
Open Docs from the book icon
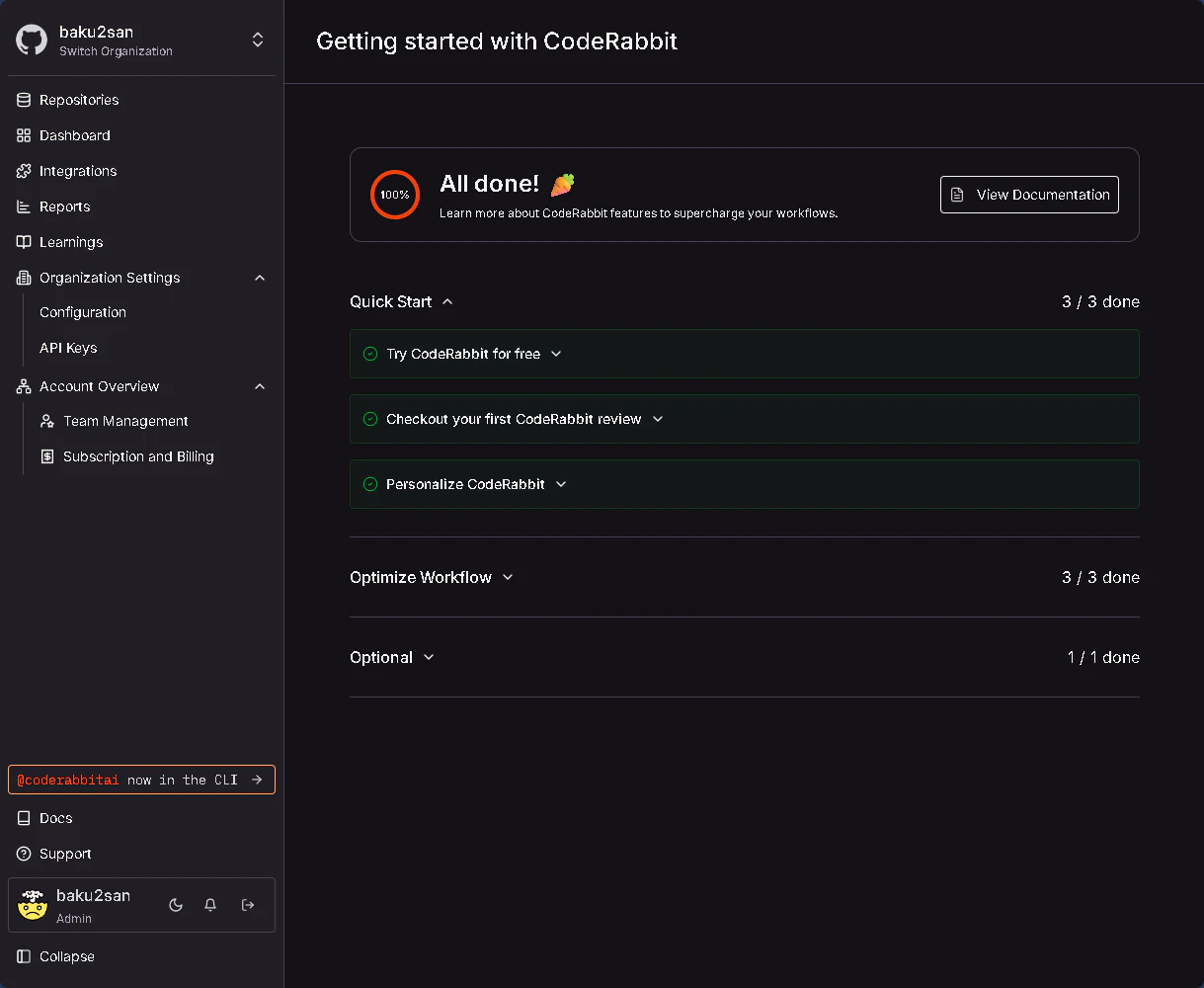point(24,818)
